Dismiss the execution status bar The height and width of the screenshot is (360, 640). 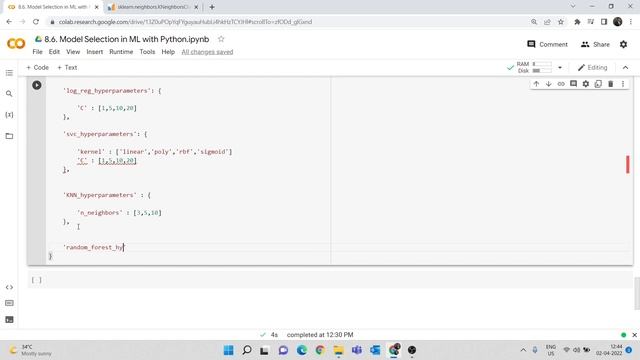pyautogui.click(x=634, y=335)
